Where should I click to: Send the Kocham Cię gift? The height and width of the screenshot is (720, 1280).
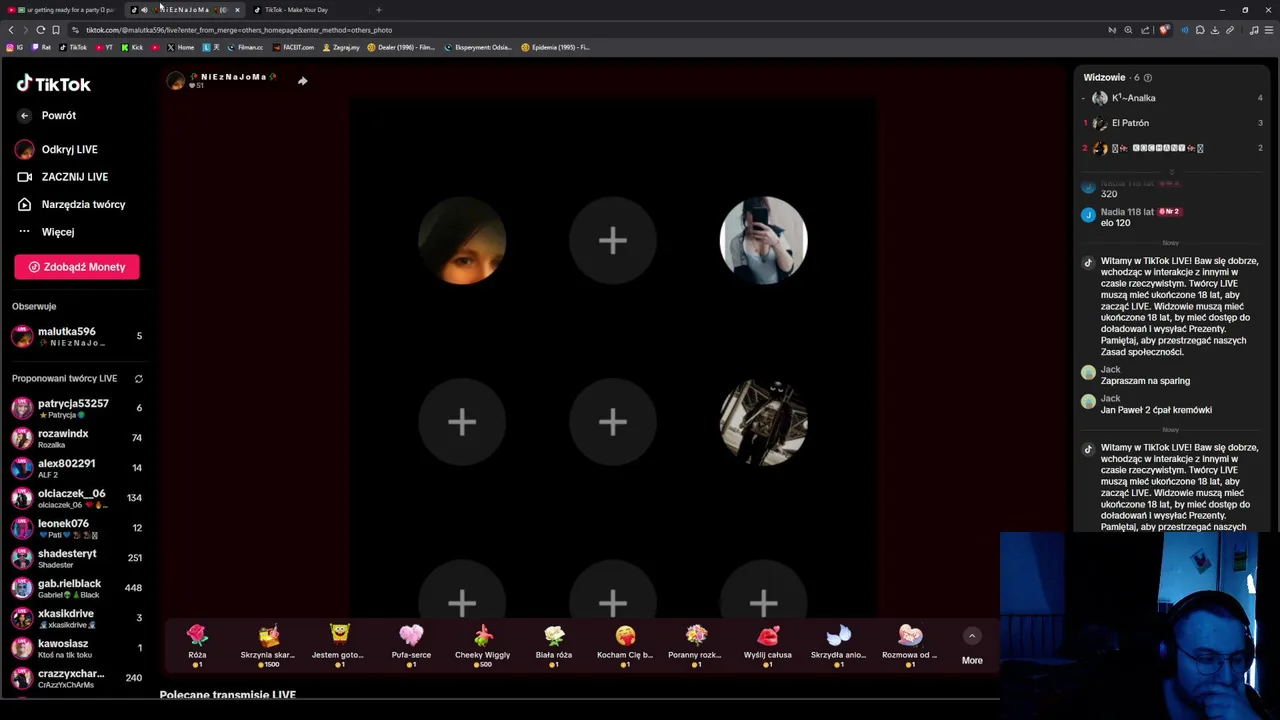(625, 645)
